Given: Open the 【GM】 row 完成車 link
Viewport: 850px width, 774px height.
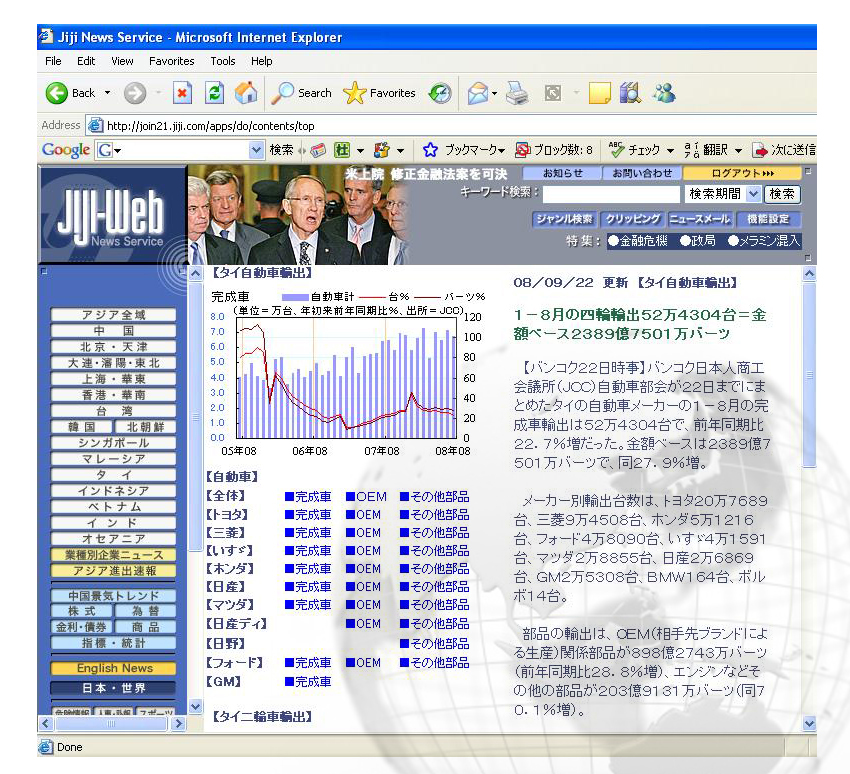Looking at the screenshot, I should click(308, 682).
